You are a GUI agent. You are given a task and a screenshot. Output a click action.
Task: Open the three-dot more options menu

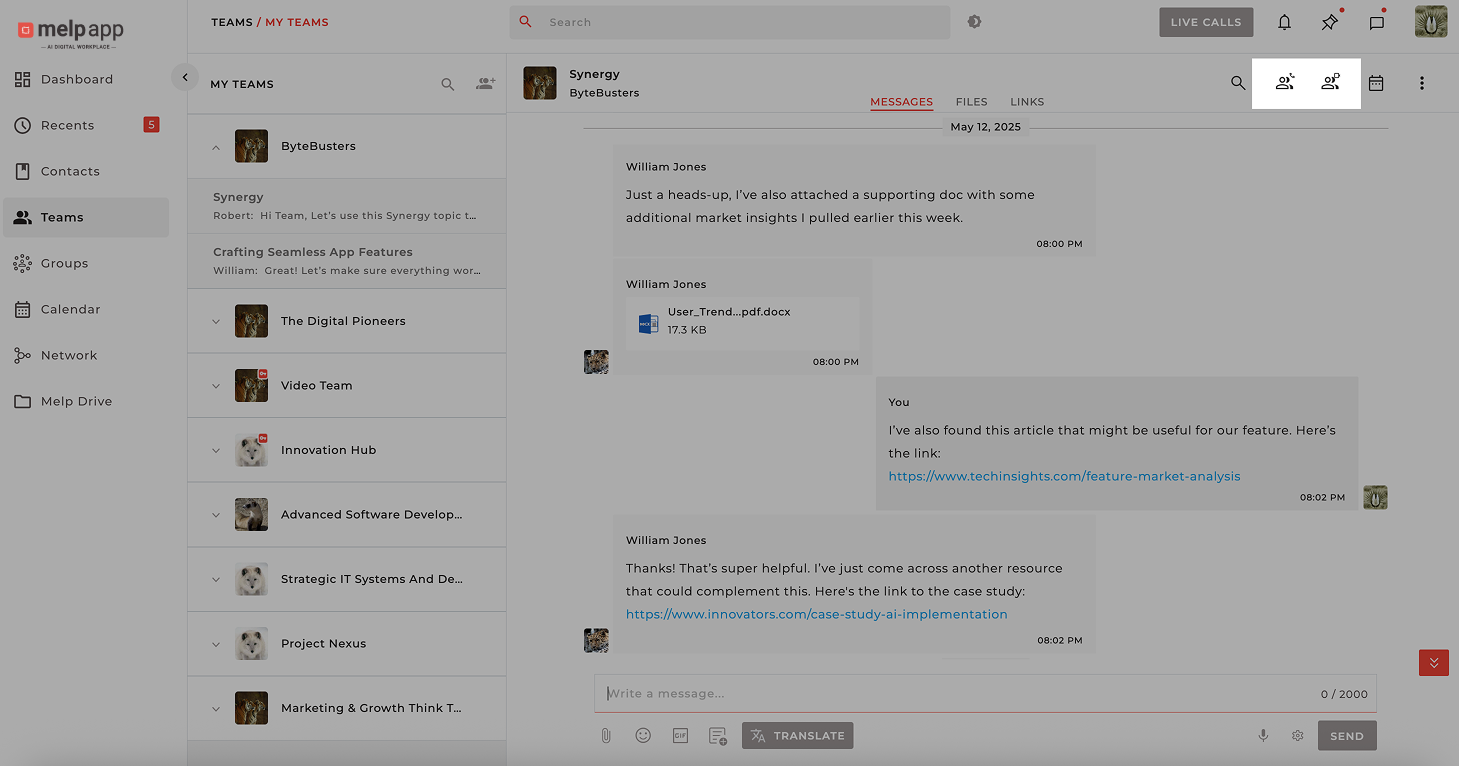[1421, 84]
